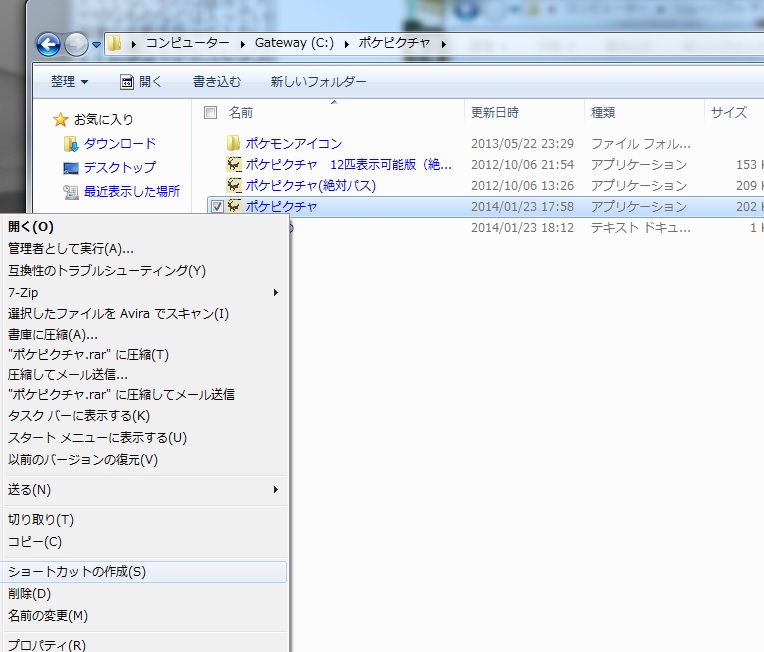Screen dimensions: 764x652
Task: Open デスクトップ in the favorites list
Action: [119, 168]
